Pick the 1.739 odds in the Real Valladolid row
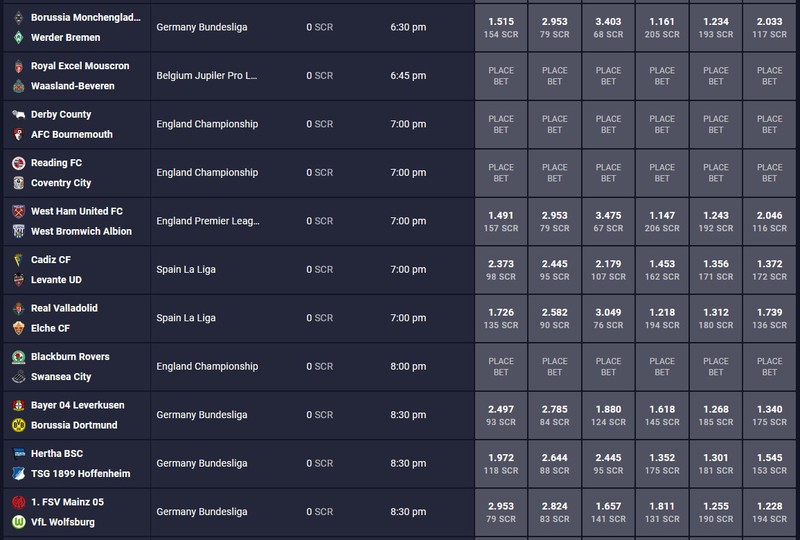This screenshot has width=800, height=540. click(769, 318)
